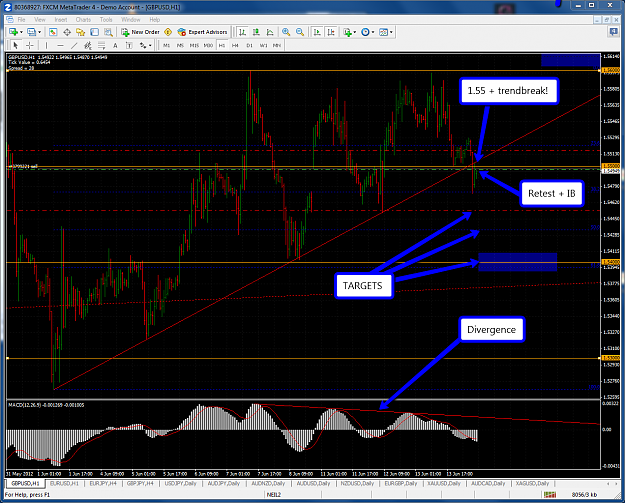
Task: Toggle Expert Advisors trading
Action: [202, 32]
